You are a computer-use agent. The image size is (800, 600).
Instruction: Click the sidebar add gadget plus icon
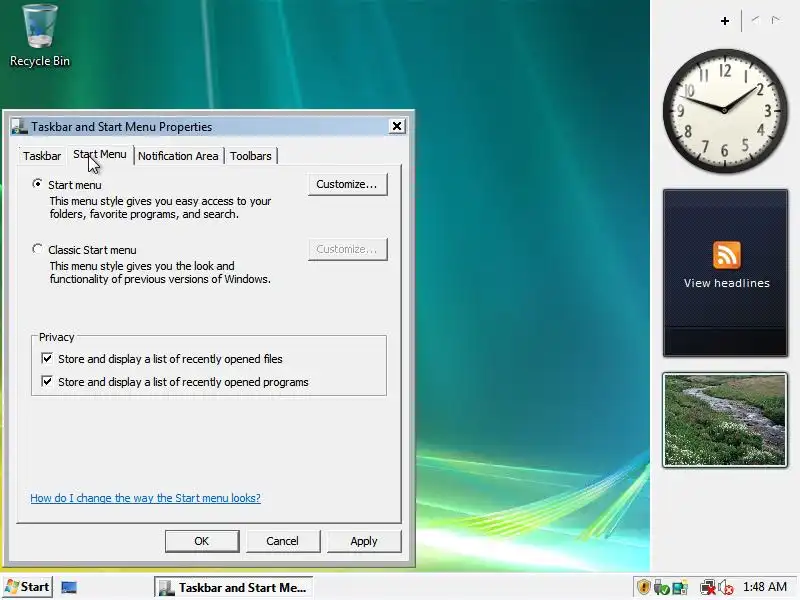[724, 21]
